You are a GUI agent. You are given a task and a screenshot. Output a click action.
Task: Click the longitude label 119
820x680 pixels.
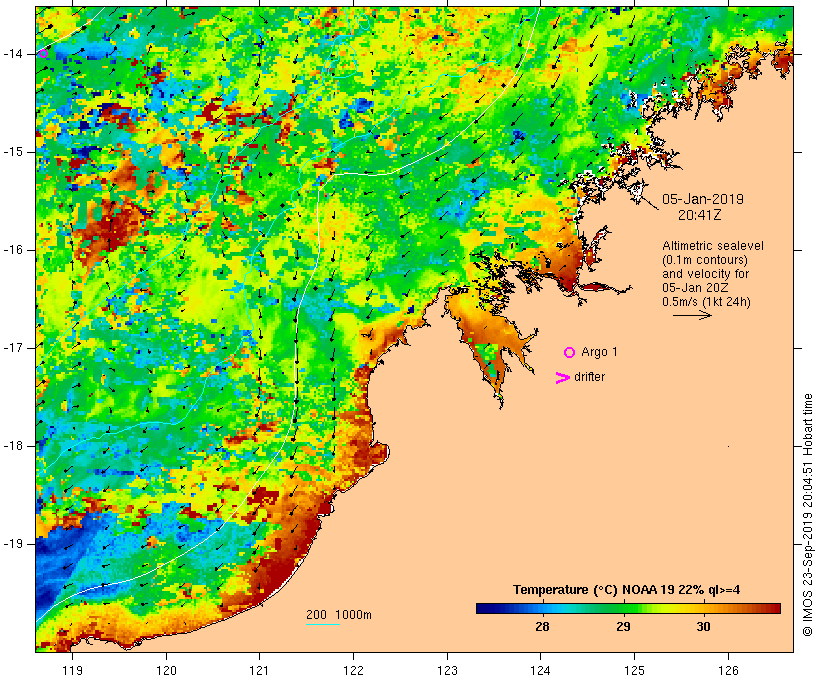click(x=72, y=670)
